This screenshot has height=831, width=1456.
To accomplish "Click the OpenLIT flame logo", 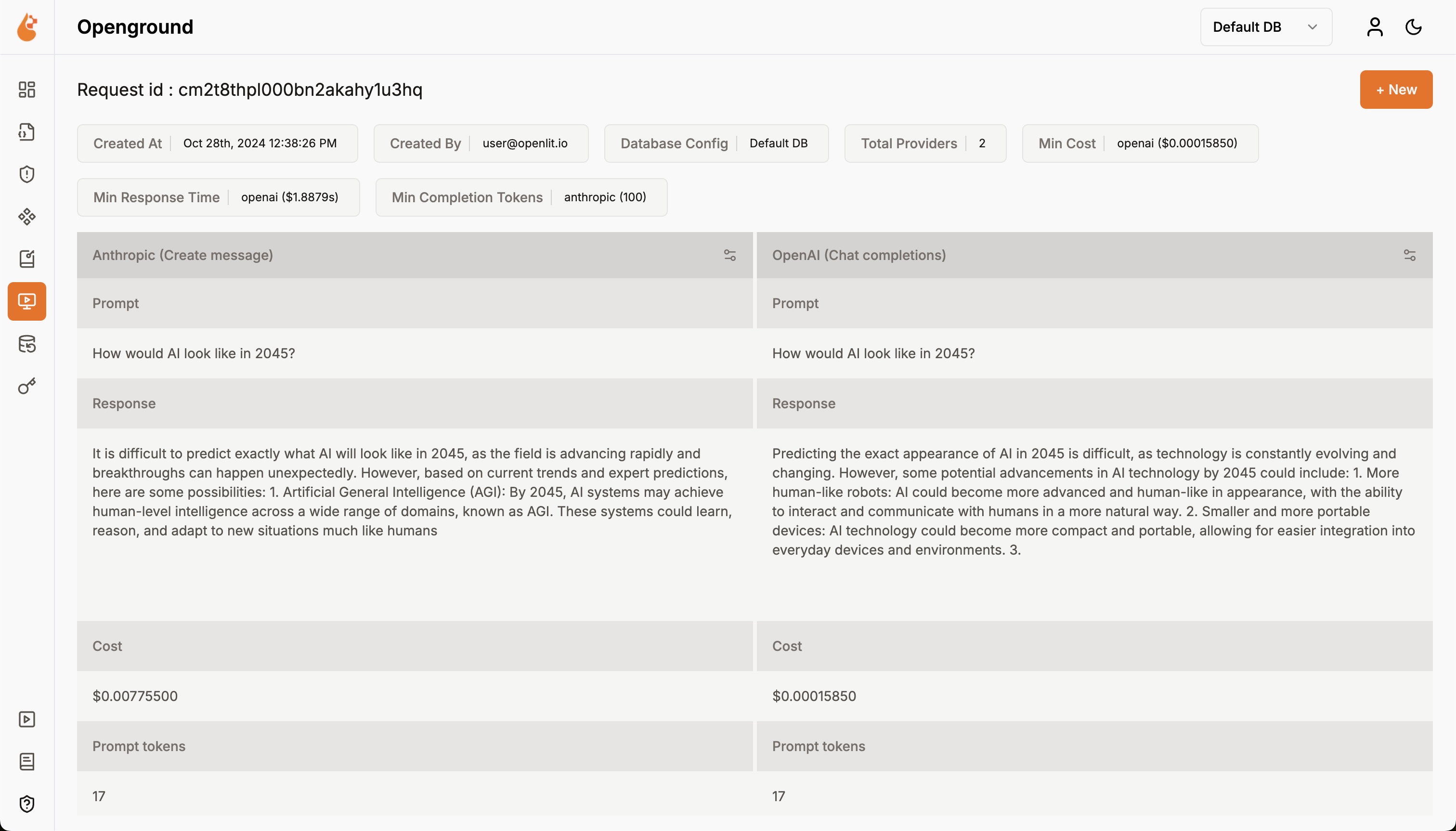I will click(27, 27).
